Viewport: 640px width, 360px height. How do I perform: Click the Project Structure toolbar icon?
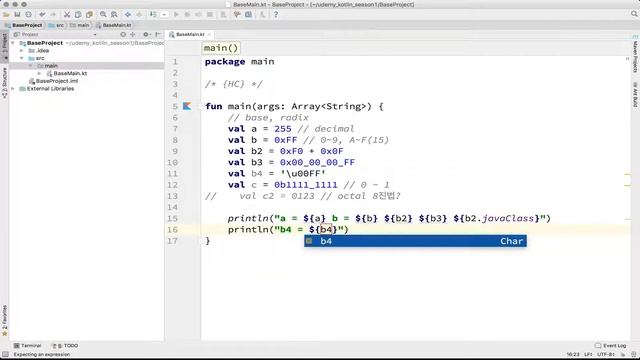(249, 14)
